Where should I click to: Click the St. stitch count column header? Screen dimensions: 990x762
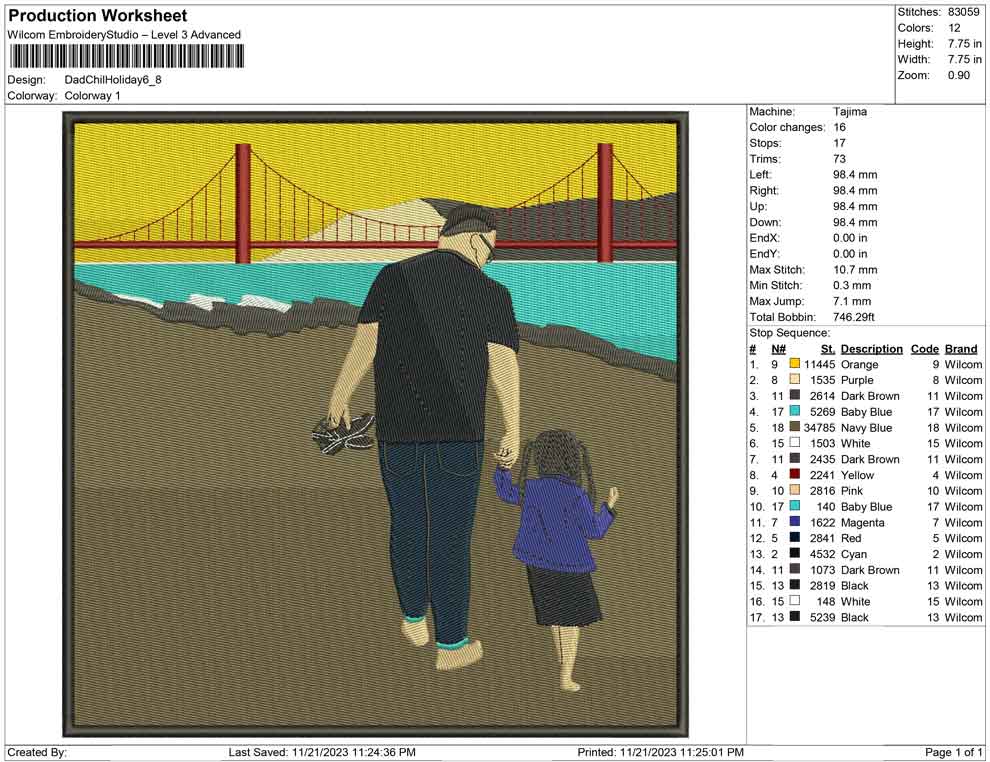[827, 349]
